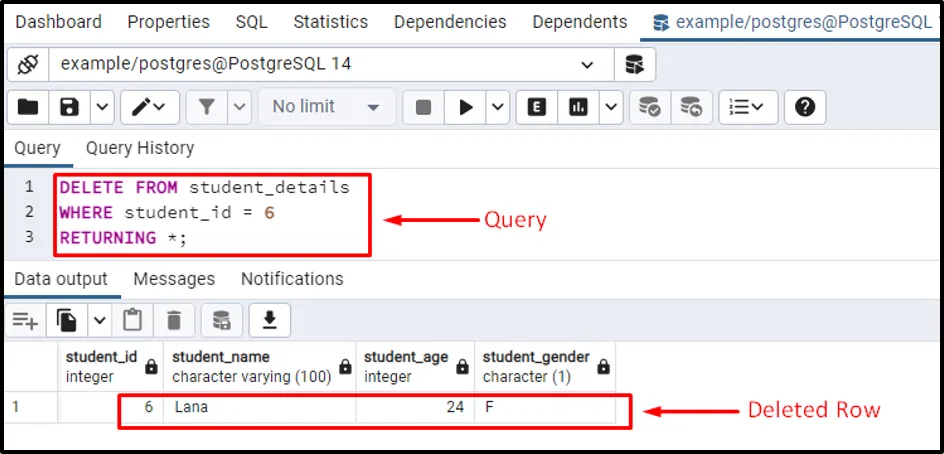Click the Explain query E icon
Image resolution: width=944 pixels, height=454 pixels.
(x=537, y=107)
